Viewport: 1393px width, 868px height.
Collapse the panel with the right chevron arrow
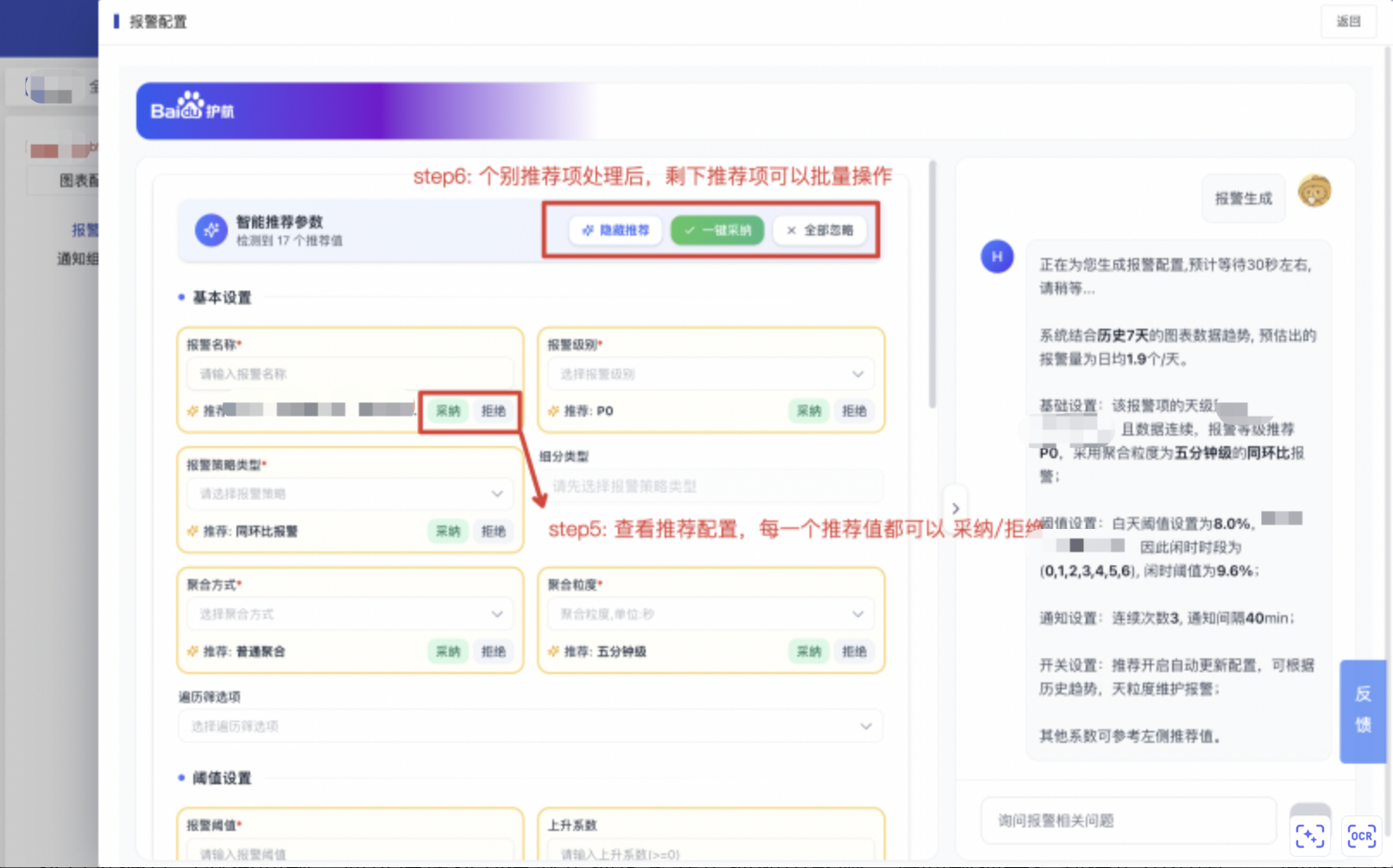click(x=955, y=508)
